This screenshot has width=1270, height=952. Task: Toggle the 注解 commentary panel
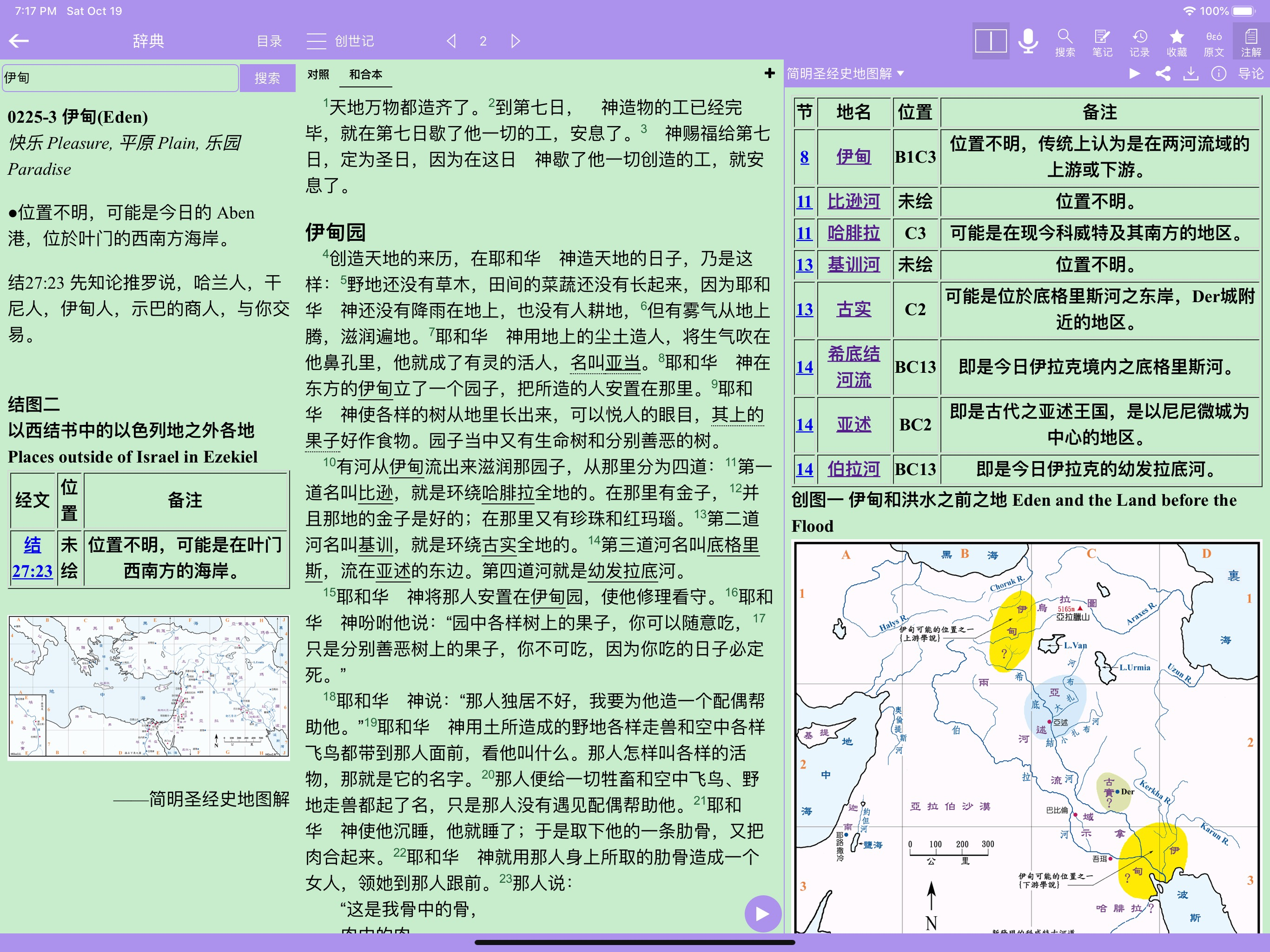(1250, 42)
